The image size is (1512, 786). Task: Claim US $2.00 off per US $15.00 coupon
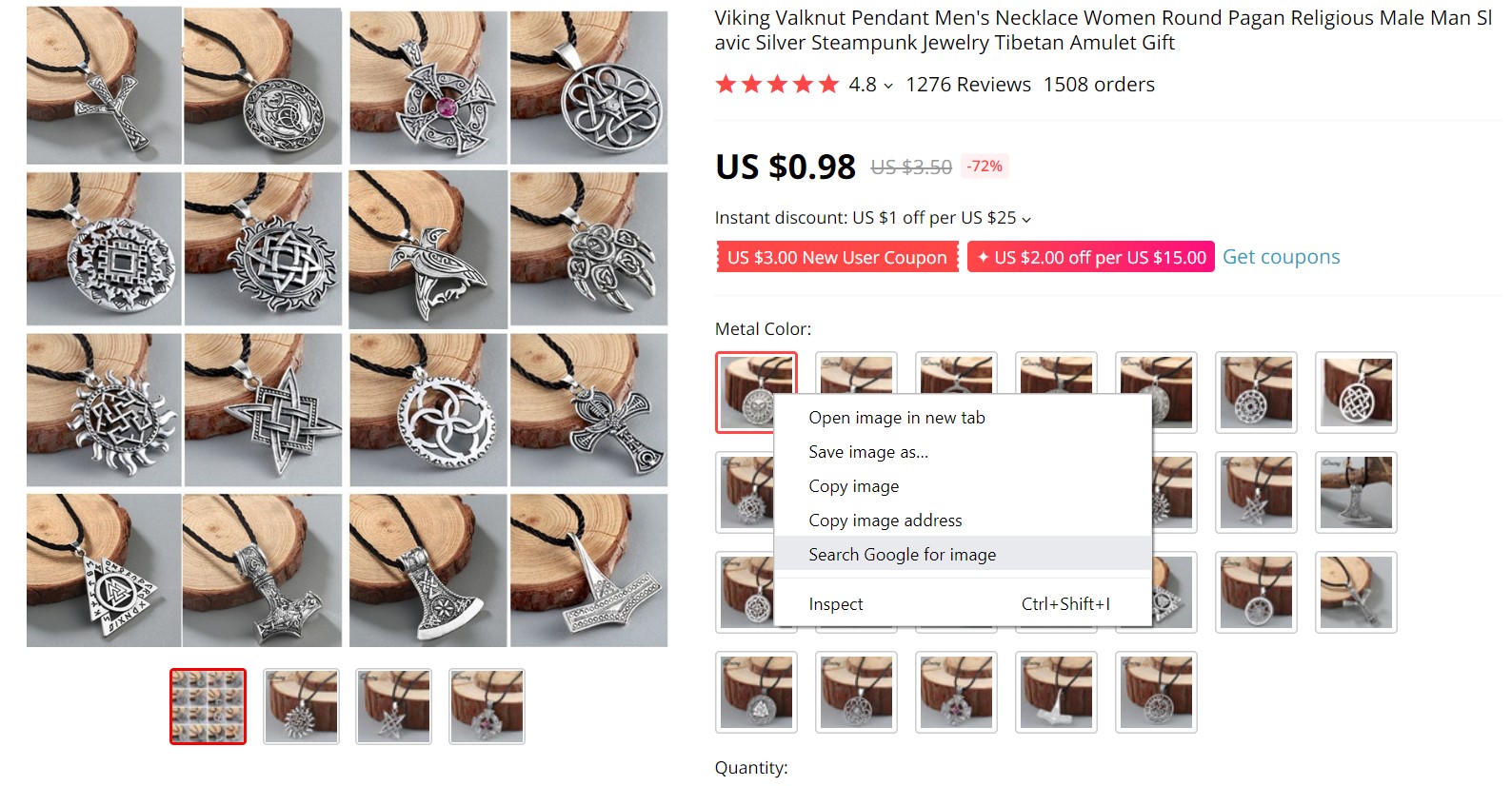pyautogui.click(x=1090, y=257)
